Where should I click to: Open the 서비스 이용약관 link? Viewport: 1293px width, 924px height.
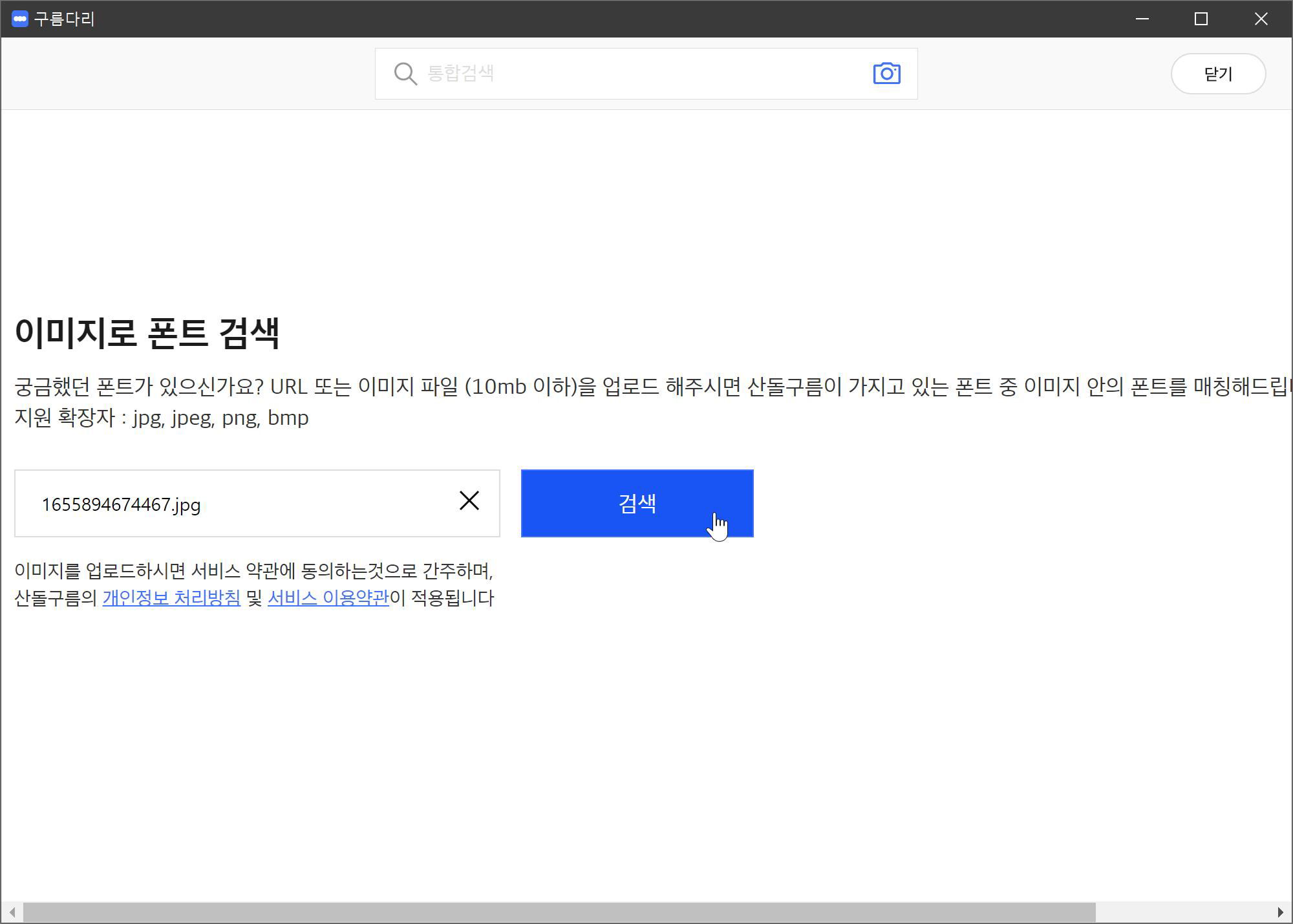[x=328, y=597]
